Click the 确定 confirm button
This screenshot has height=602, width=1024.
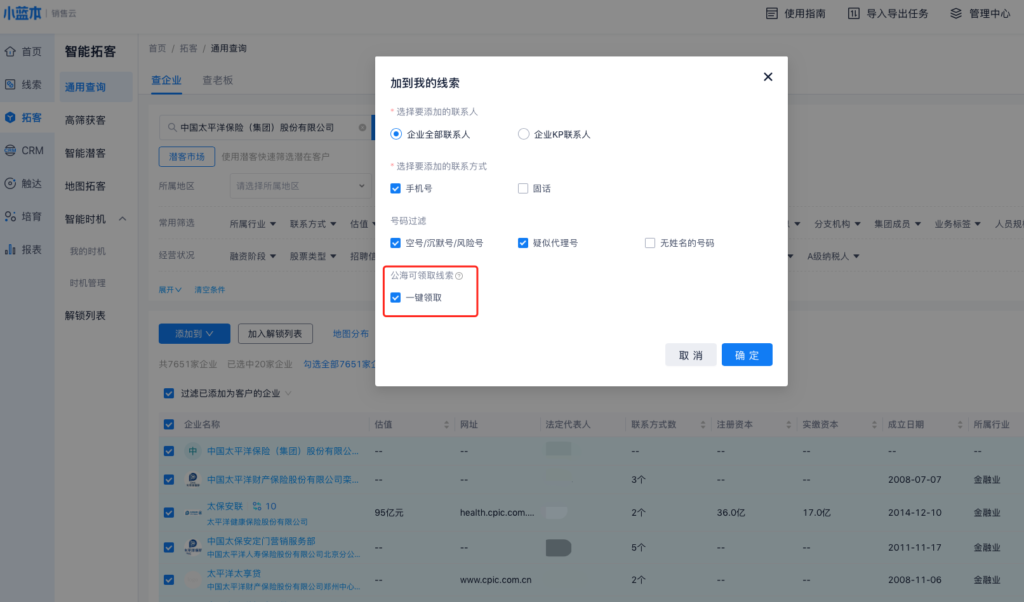click(x=747, y=355)
